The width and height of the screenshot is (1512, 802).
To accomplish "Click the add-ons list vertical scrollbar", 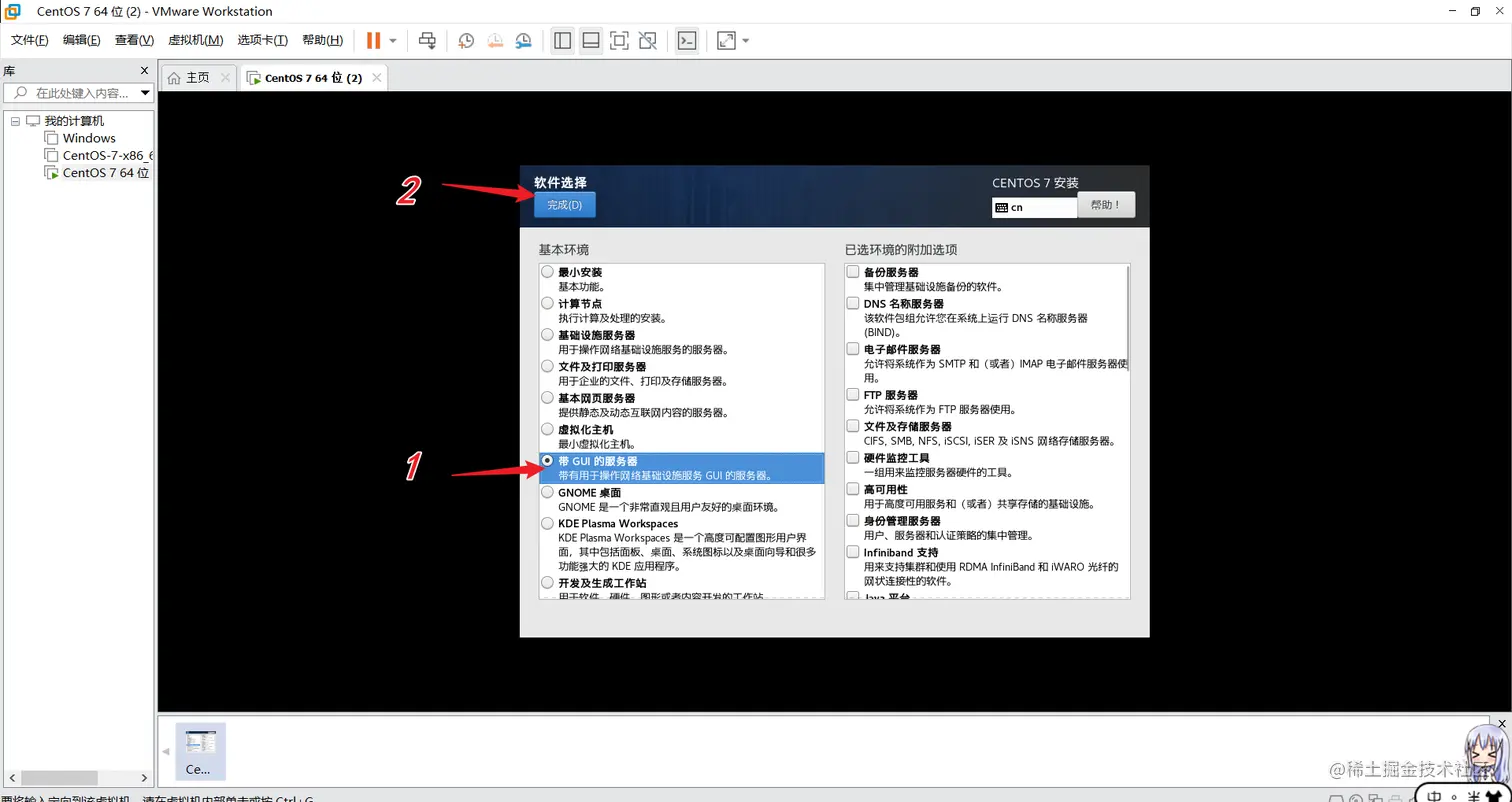I will click(1128, 320).
